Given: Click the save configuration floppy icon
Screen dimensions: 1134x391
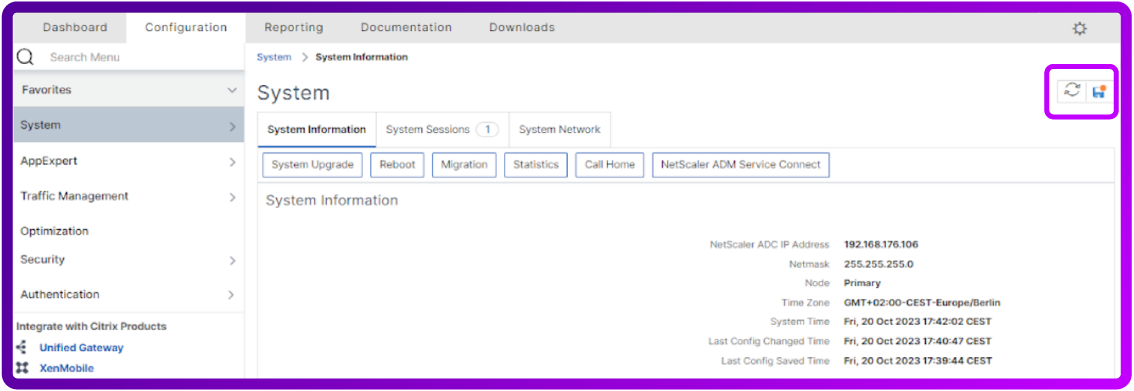Looking at the screenshot, I should click(1099, 91).
